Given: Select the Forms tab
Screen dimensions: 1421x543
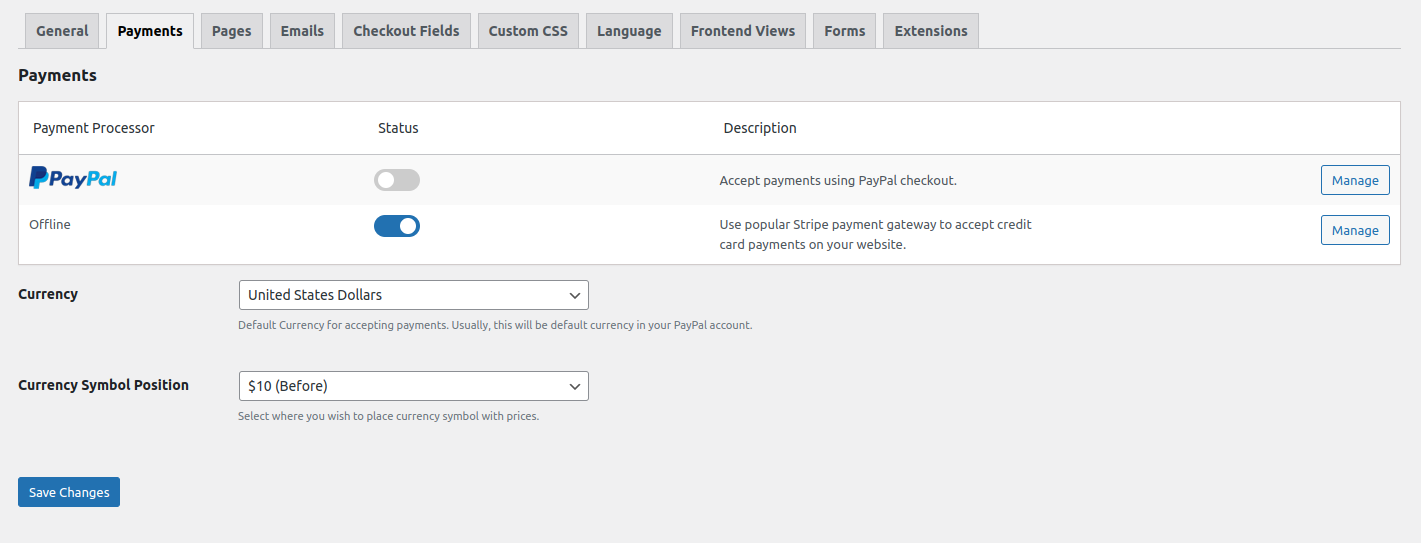Looking at the screenshot, I should pos(844,31).
